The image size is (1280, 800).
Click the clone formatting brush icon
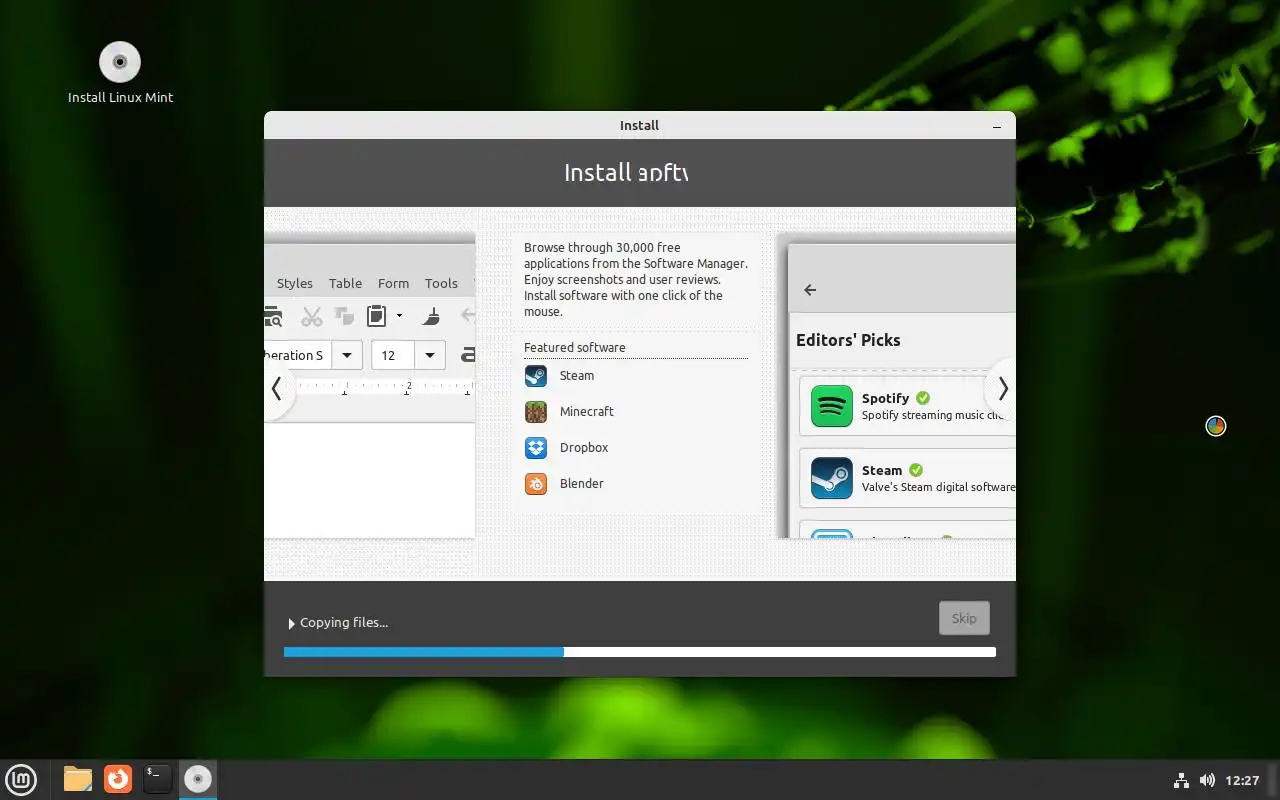tap(431, 317)
